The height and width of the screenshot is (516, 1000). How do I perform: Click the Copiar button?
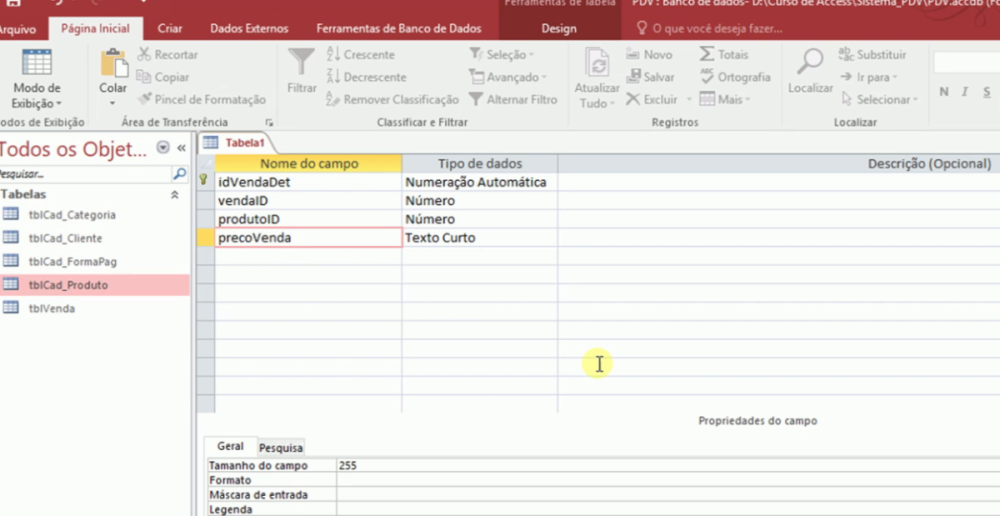pyautogui.click(x=163, y=77)
